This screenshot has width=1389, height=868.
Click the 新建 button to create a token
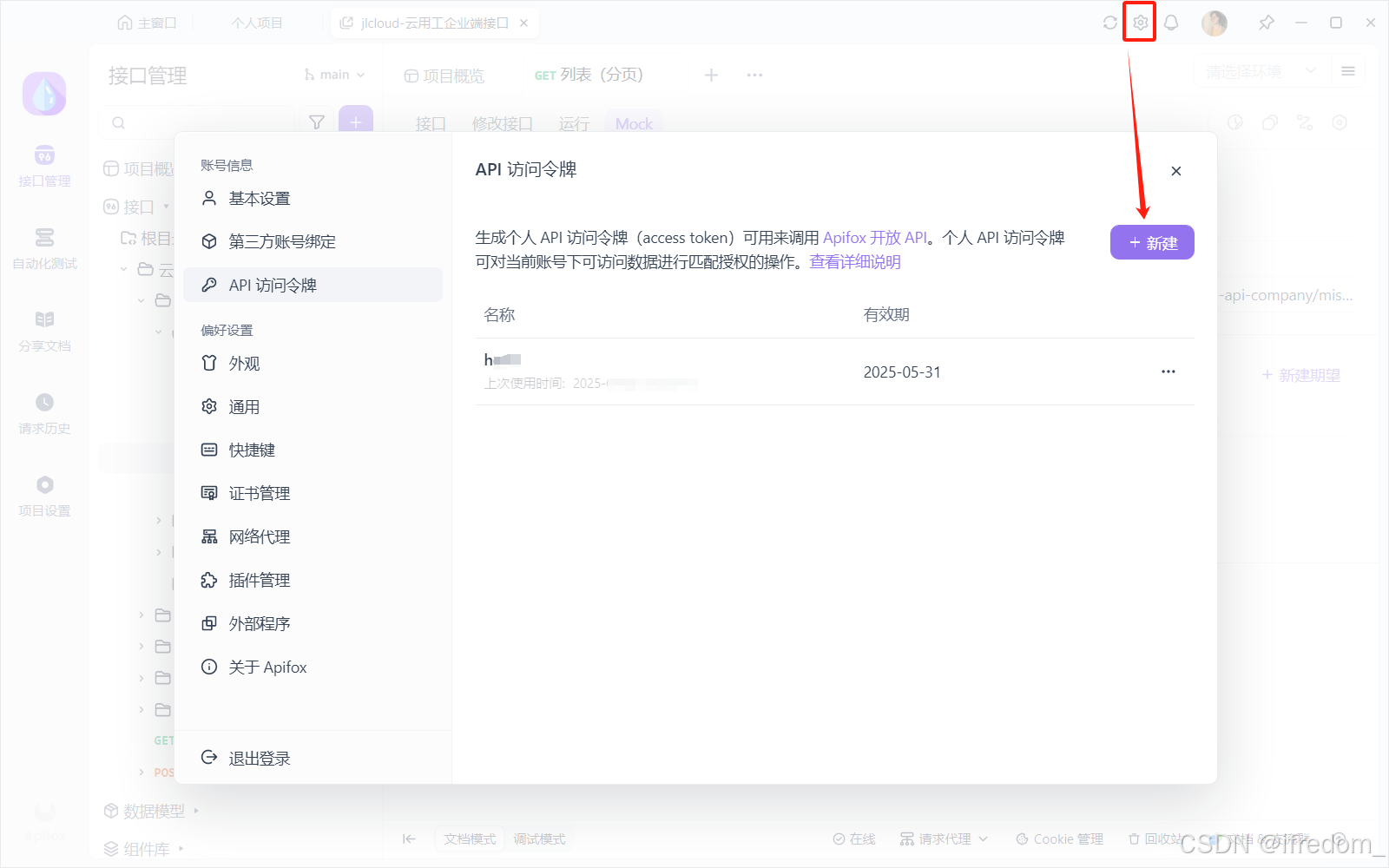click(1152, 242)
